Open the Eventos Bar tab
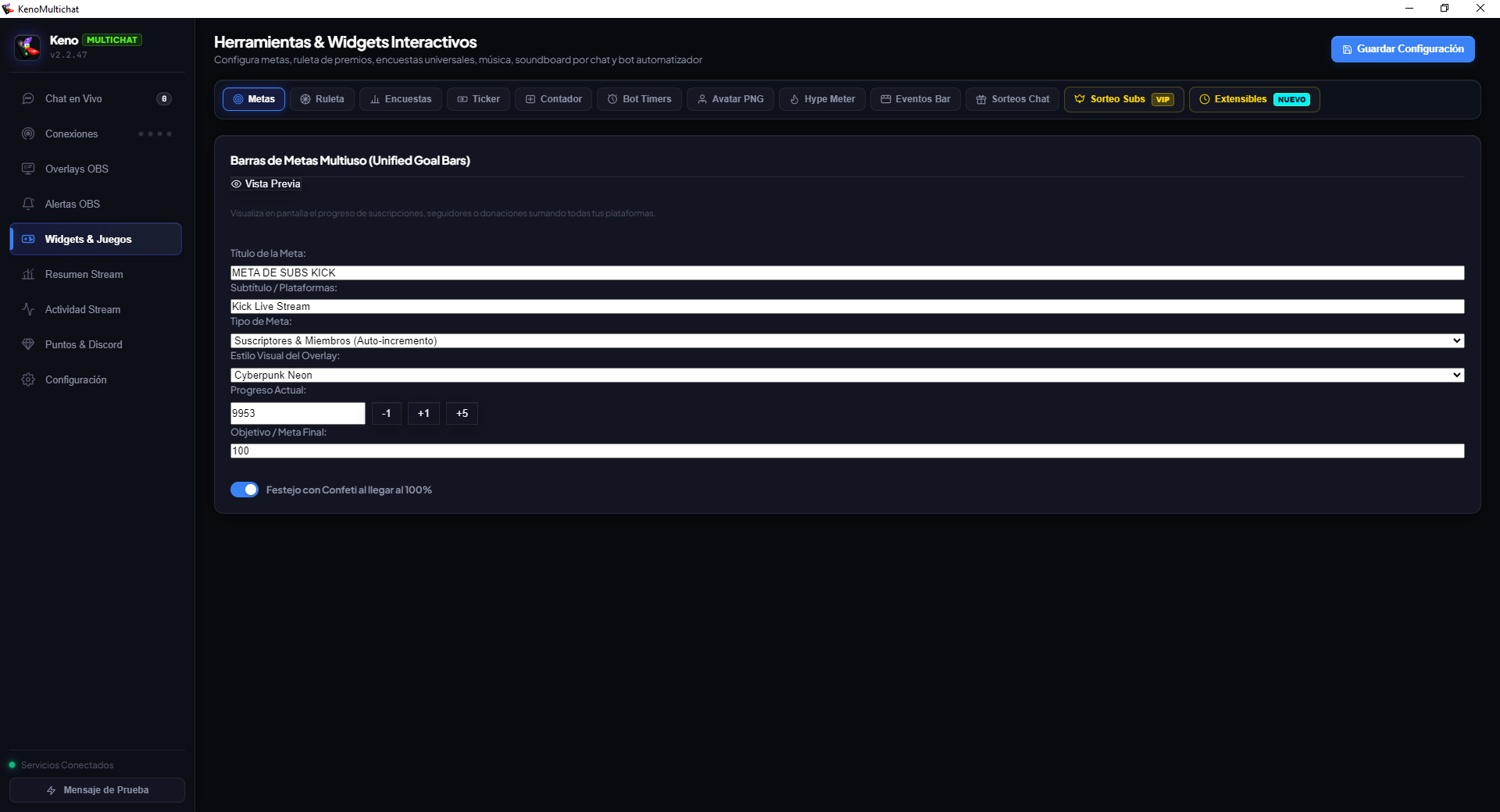Viewport: 1500px width, 812px height. [x=916, y=99]
